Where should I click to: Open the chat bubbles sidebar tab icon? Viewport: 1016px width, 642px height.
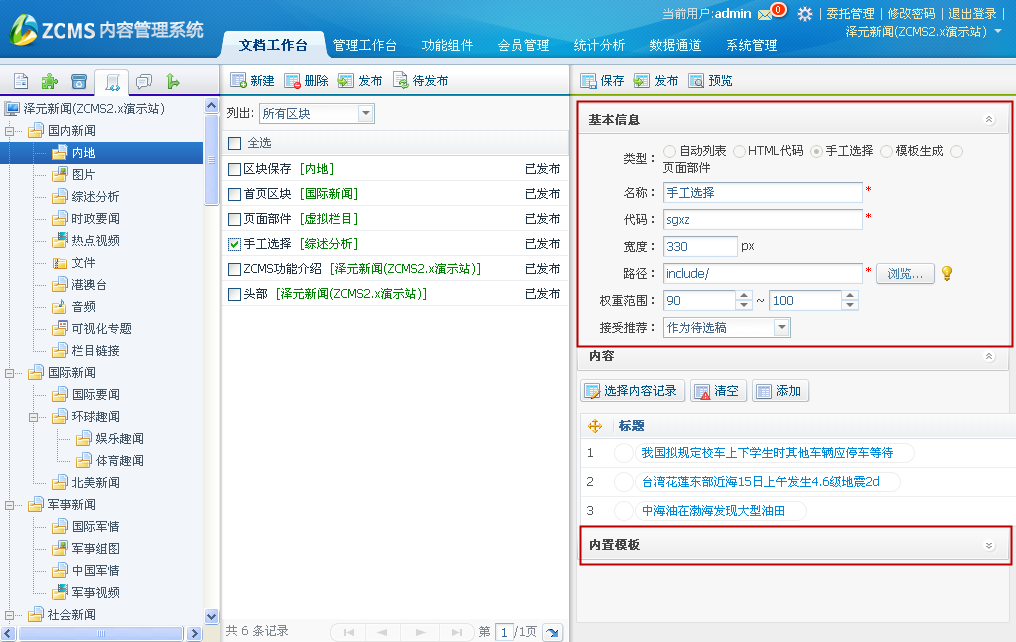(x=143, y=81)
